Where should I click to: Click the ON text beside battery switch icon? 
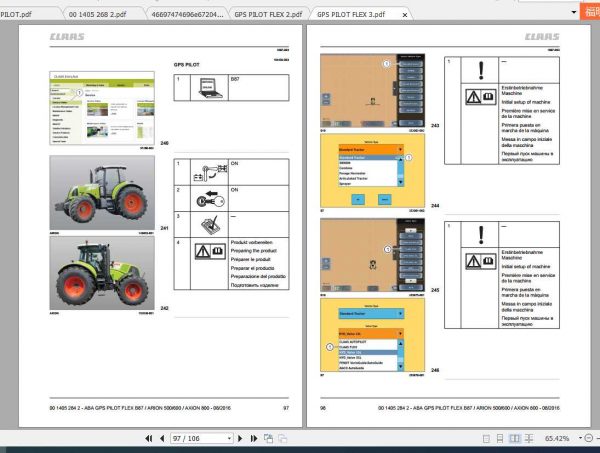(235, 163)
